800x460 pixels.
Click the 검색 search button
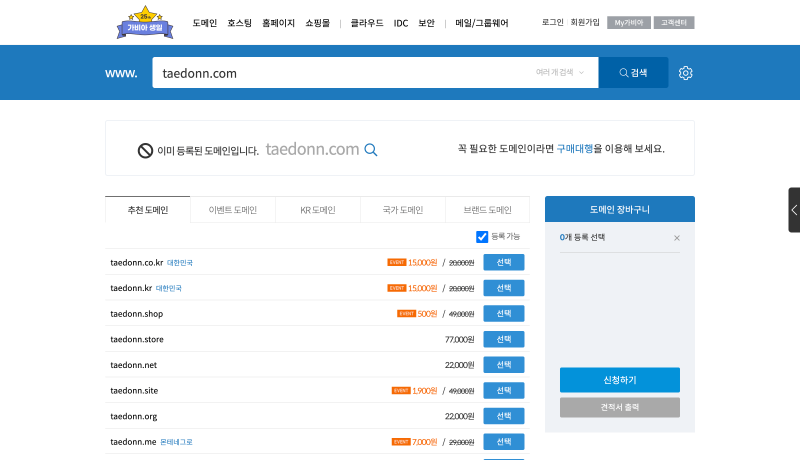click(x=633, y=72)
